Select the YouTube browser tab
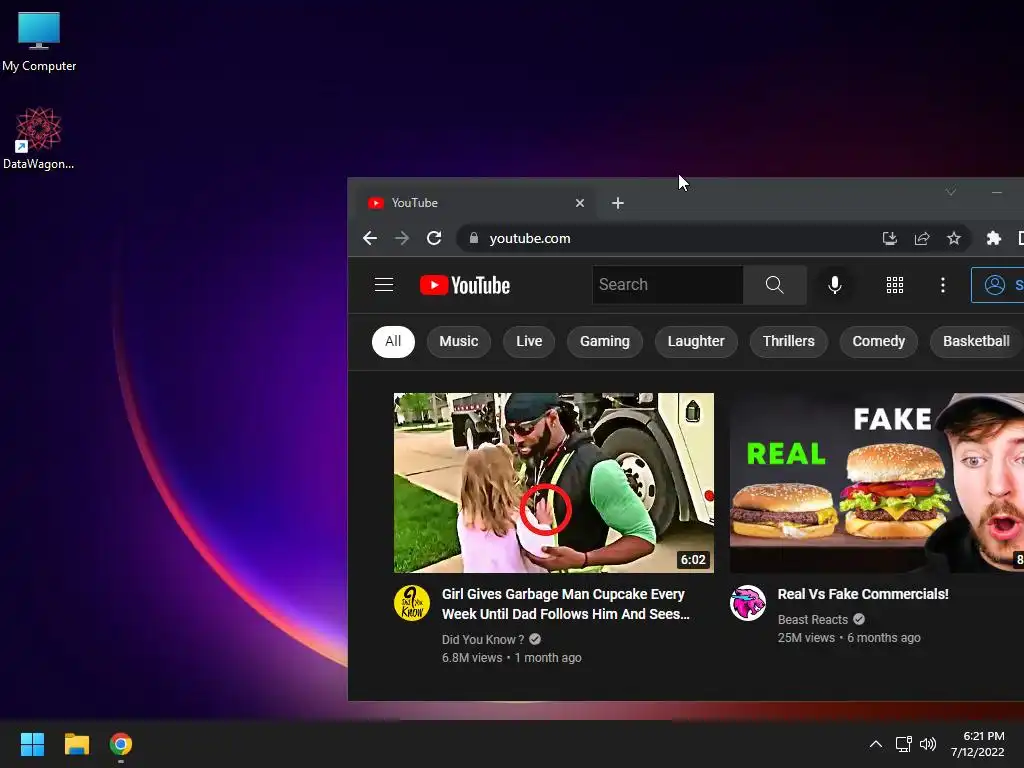 tap(477, 203)
